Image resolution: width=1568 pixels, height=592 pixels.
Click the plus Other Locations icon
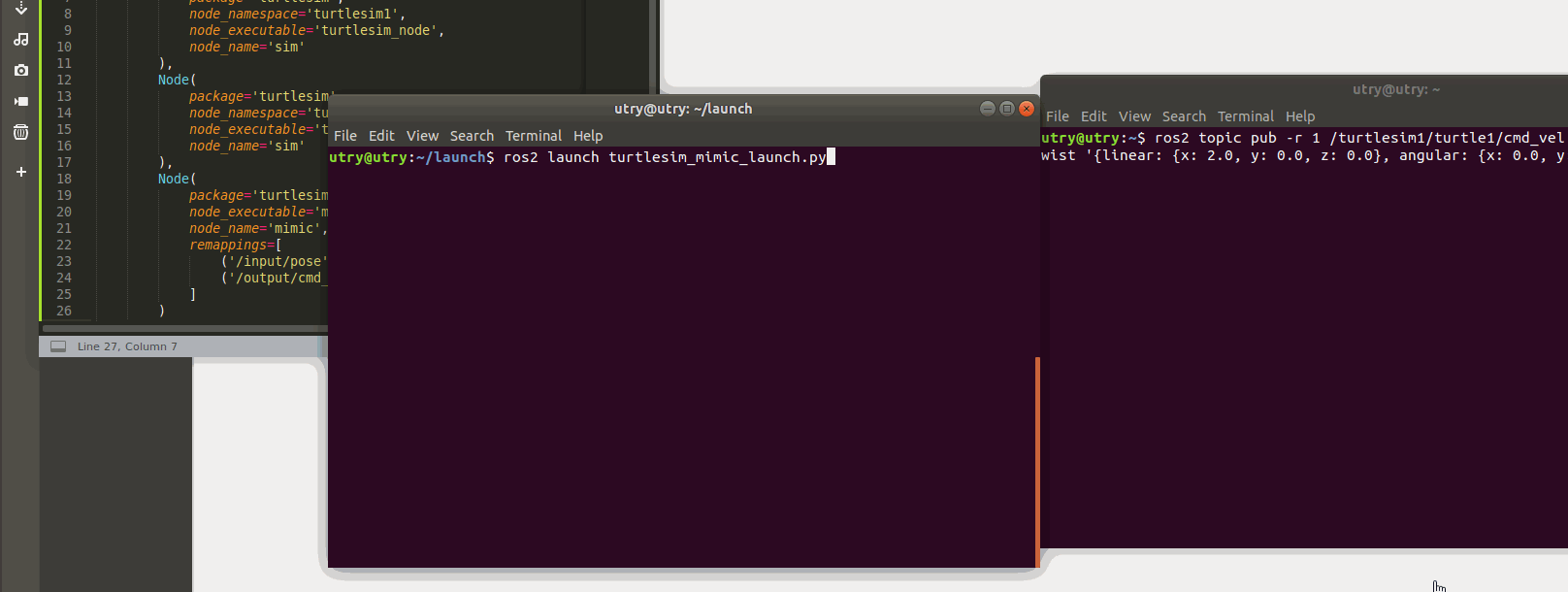20,172
